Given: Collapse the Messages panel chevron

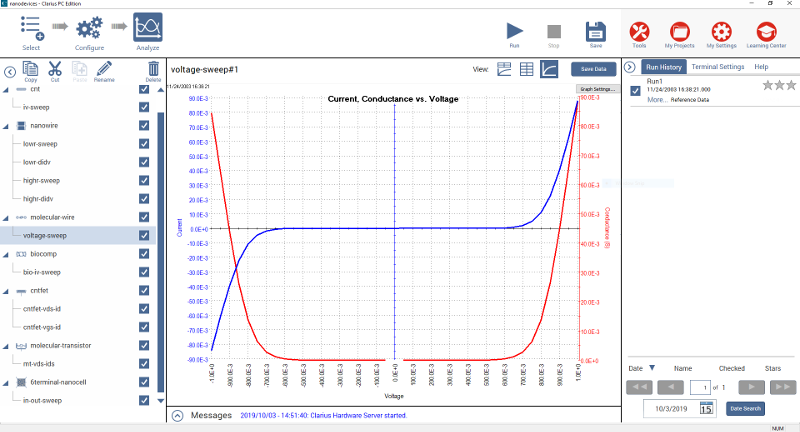Looking at the screenshot, I should click(177, 414).
